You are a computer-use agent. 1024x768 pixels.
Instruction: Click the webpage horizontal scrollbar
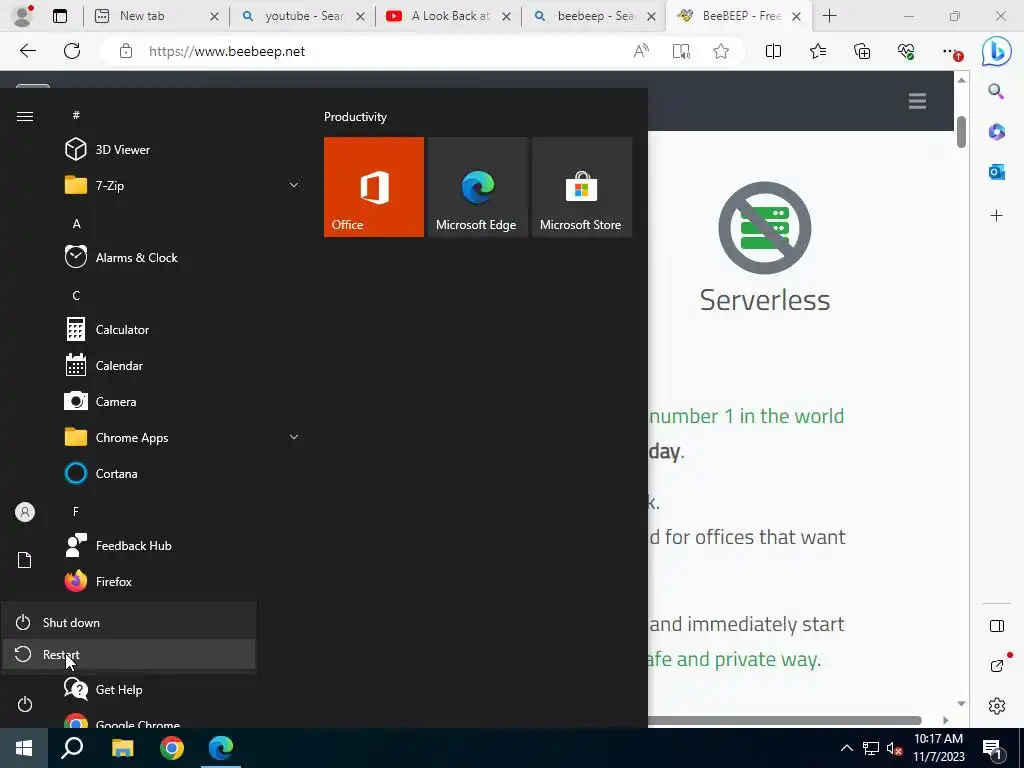pos(784,720)
